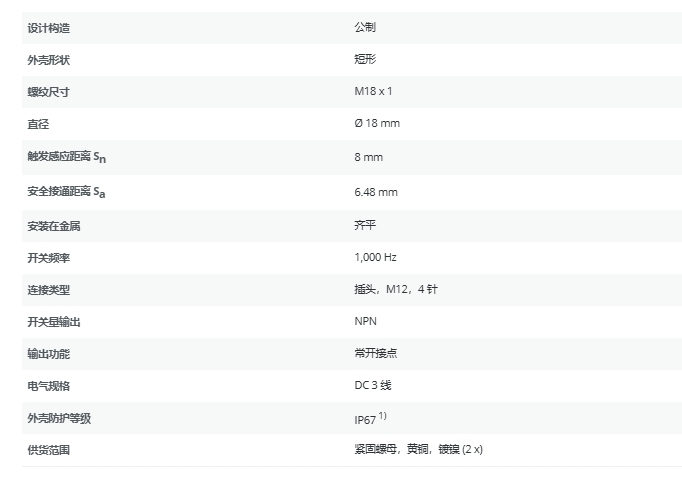Screen dimensions: 682x477
Task: Click the 齐平 value
Action: coord(365,226)
